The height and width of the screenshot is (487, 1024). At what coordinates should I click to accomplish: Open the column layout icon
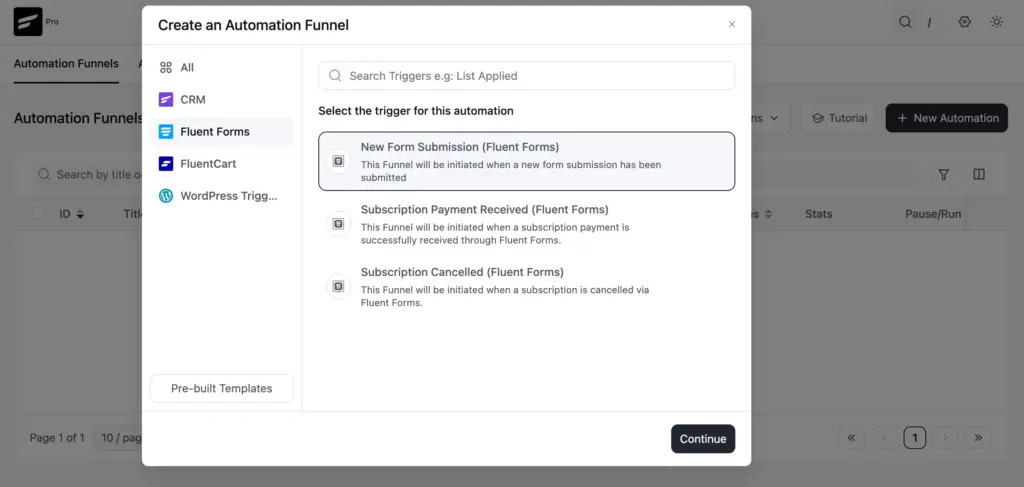pos(978,174)
